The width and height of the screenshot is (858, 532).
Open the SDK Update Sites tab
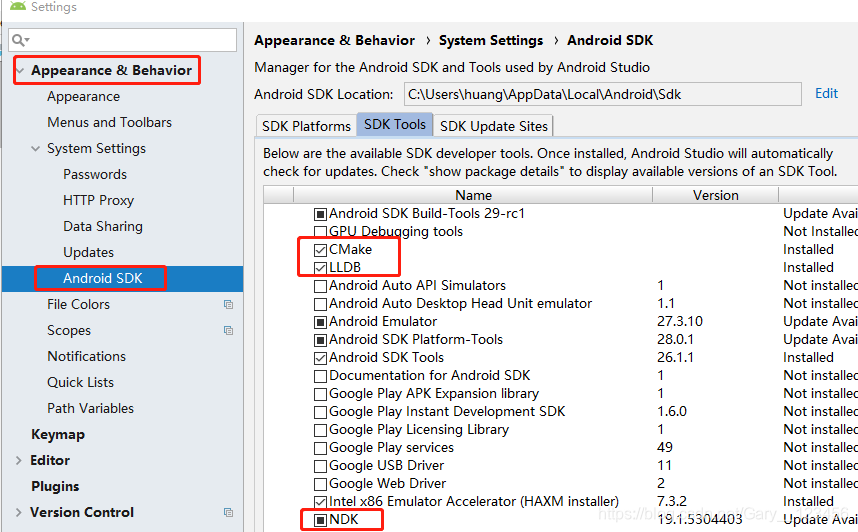494,126
